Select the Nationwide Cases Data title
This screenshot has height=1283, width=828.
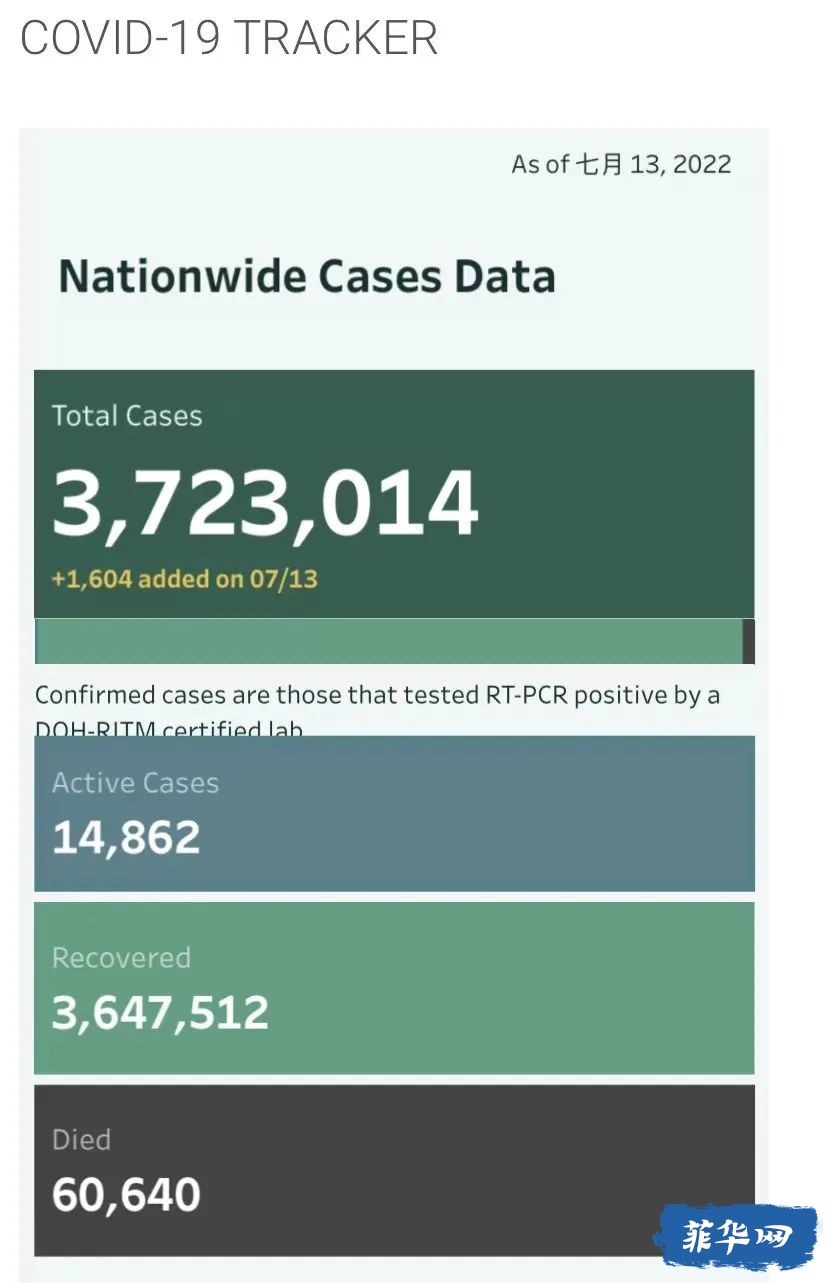pyautogui.click(x=307, y=276)
